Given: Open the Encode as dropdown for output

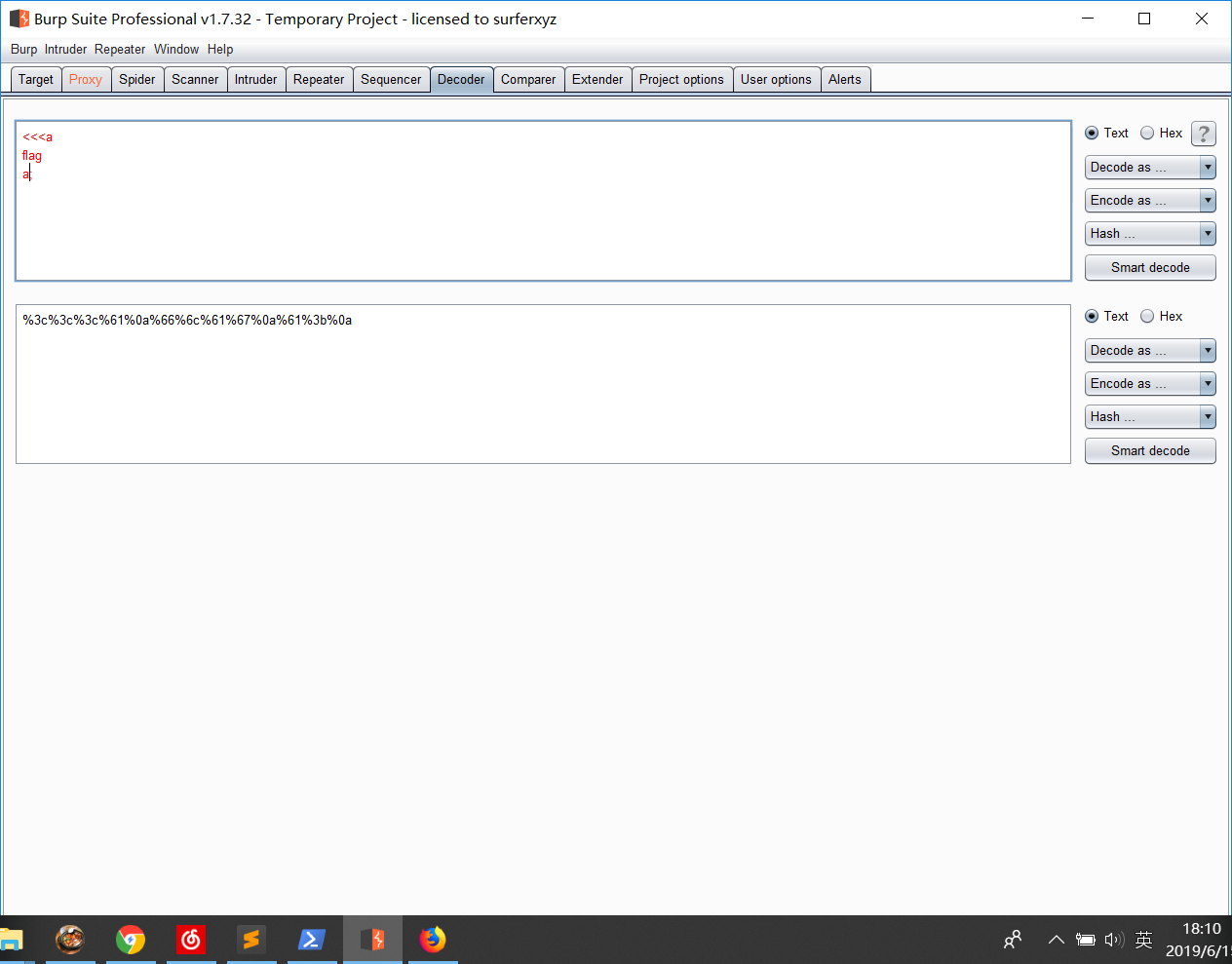Looking at the screenshot, I should click(1150, 383).
